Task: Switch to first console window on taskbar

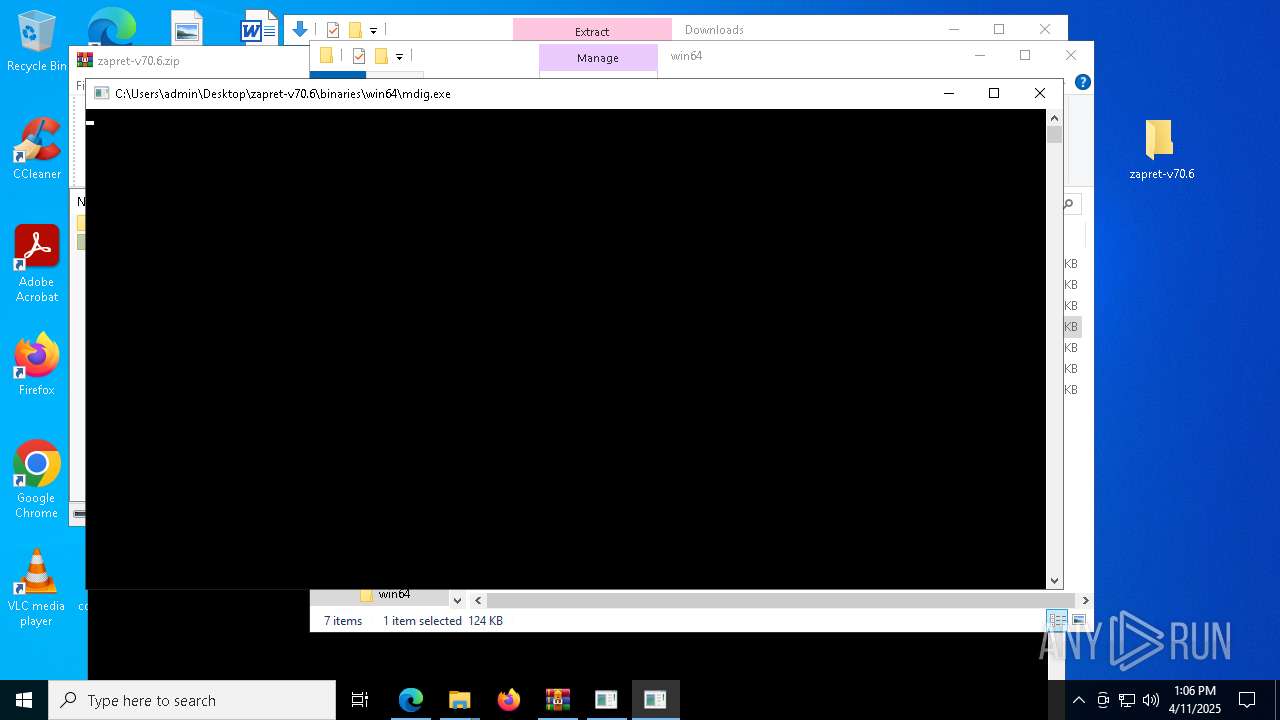Action: coord(606,700)
